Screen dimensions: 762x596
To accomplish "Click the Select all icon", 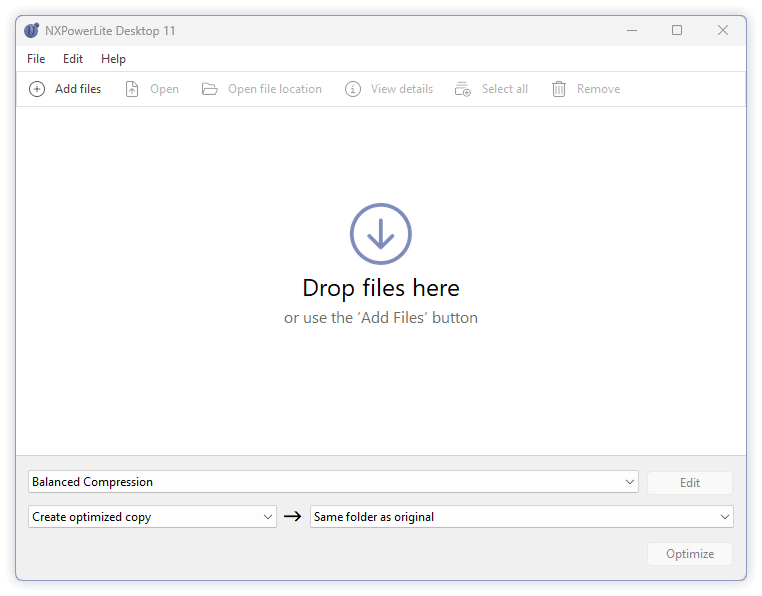I will pyautogui.click(x=463, y=89).
